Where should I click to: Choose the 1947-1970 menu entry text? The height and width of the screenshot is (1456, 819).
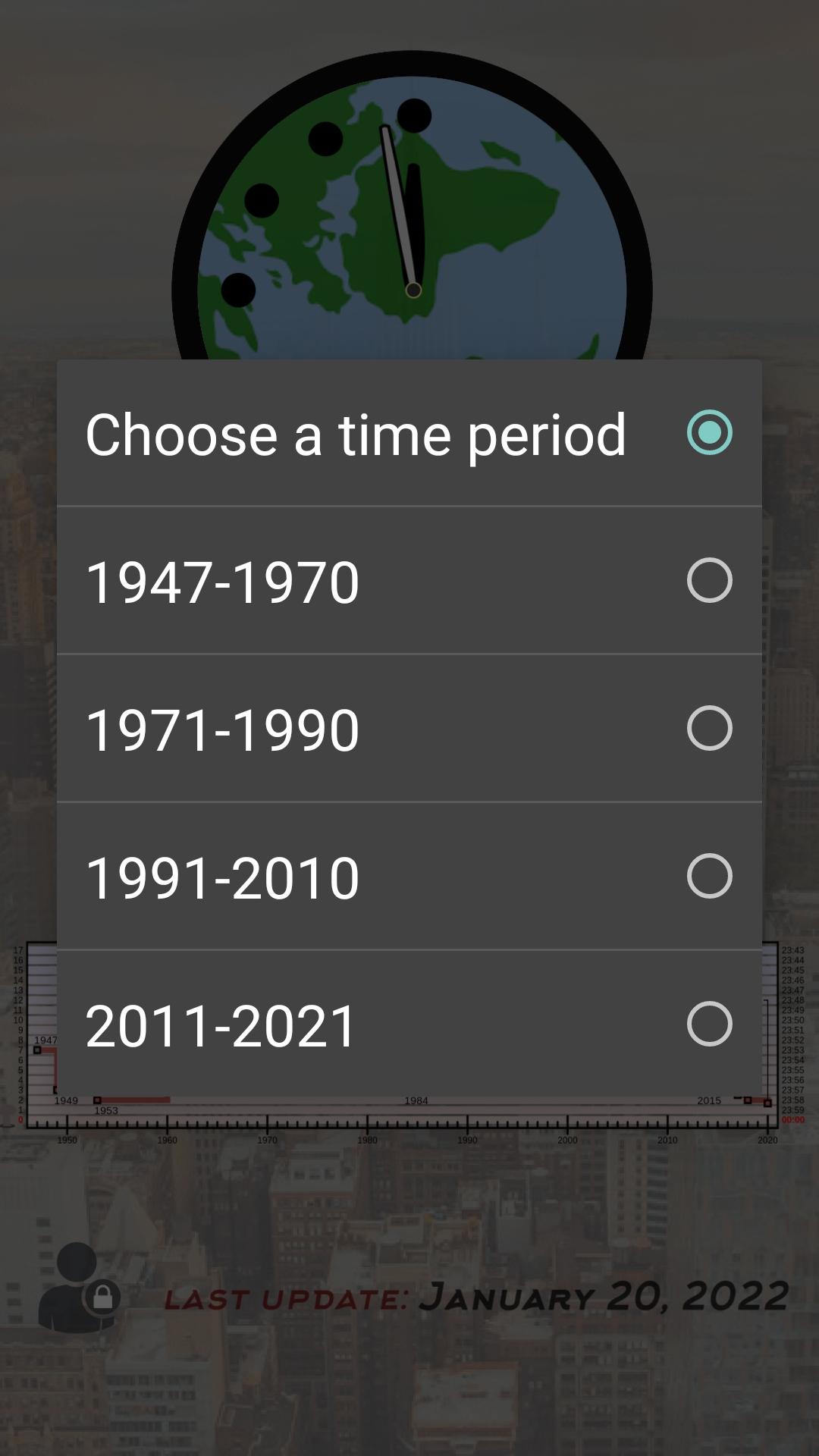222,582
